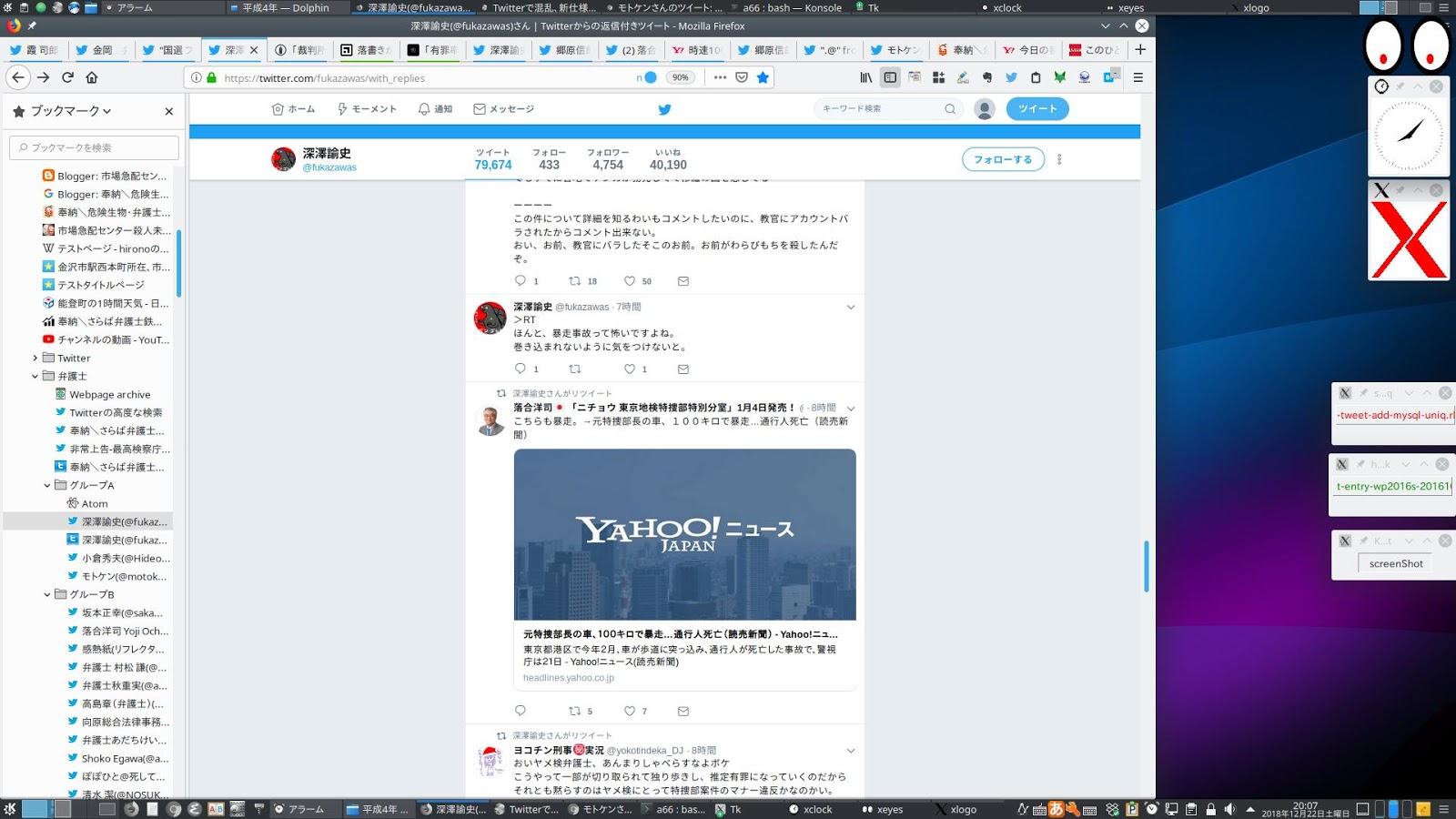This screenshot has height=819, width=1456.
Task: Open dropdown caret on 落合洋司 retweet
Action: coord(851,409)
